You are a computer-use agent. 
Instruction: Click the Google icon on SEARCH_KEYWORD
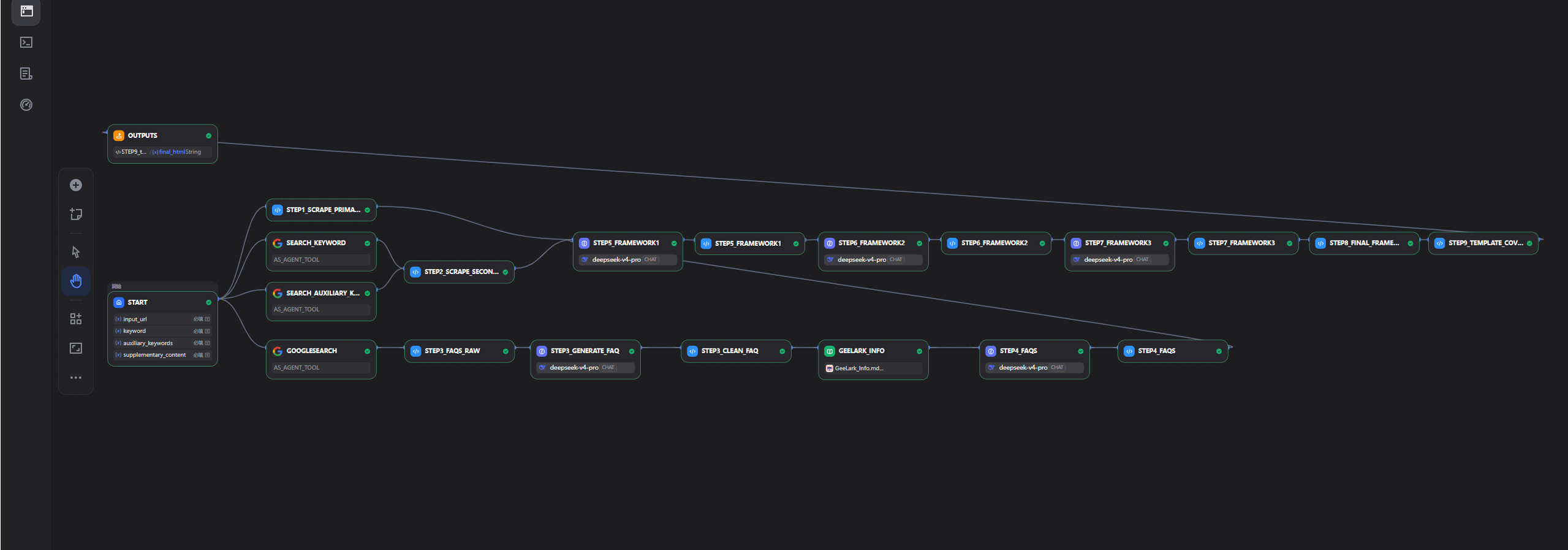click(x=278, y=243)
